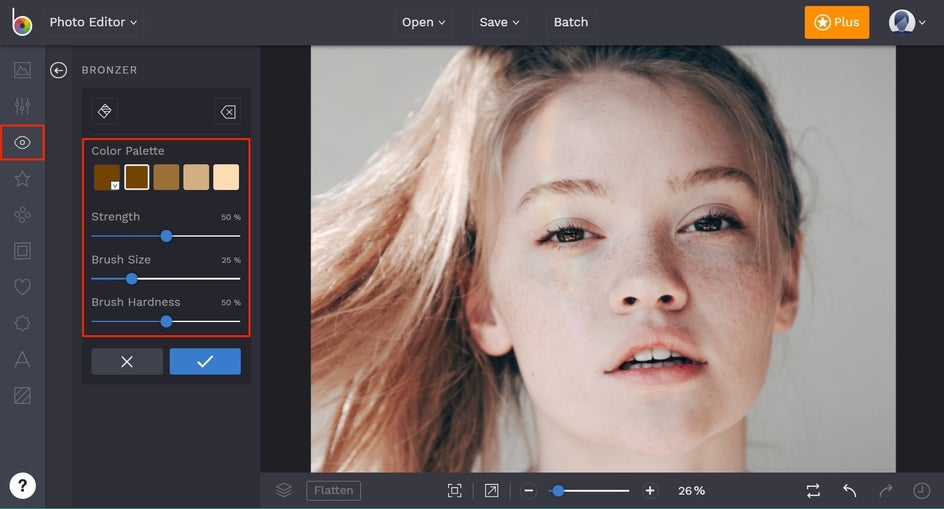Apply Bronzer with the blue checkmark
This screenshot has width=944, height=509.
pyautogui.click(x=205, y=361)
